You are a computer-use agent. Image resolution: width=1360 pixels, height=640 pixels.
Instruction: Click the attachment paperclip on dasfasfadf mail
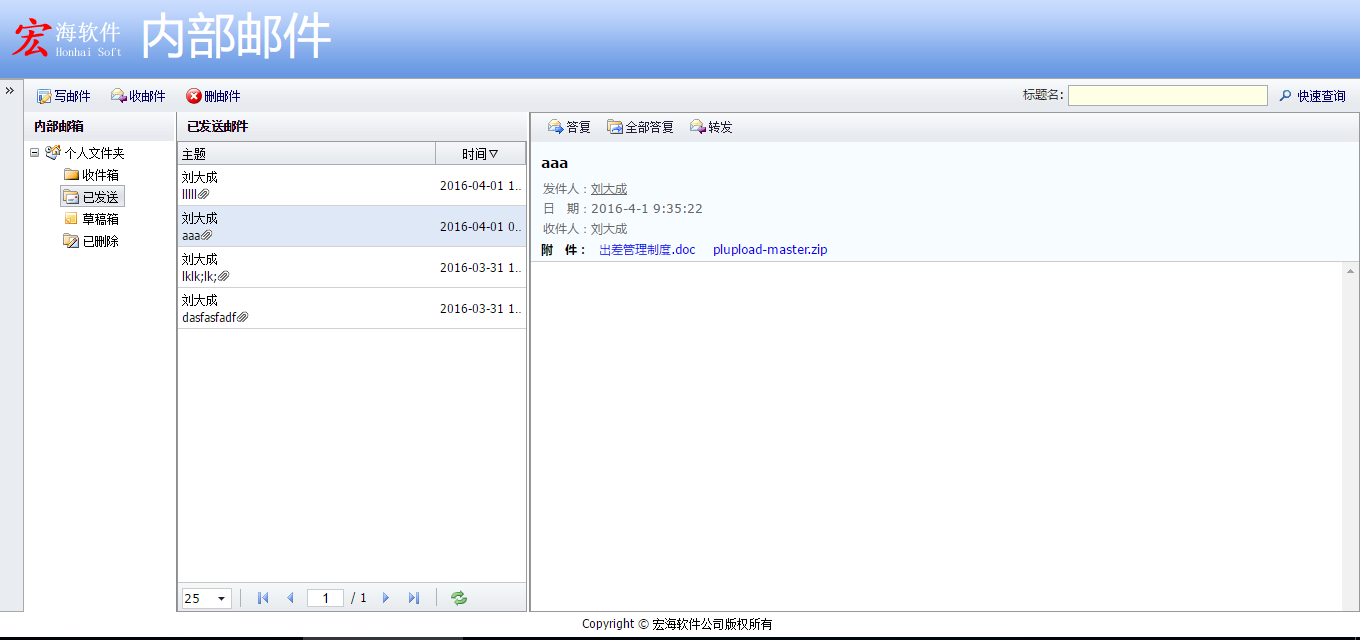click(242, 317)
